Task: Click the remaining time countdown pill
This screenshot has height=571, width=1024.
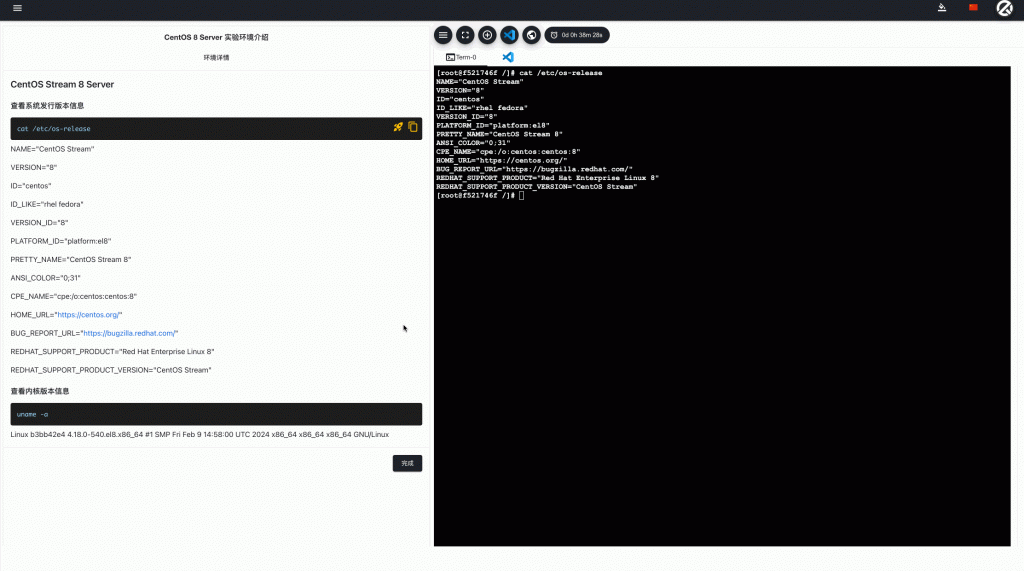Action: tap(577, 35)
